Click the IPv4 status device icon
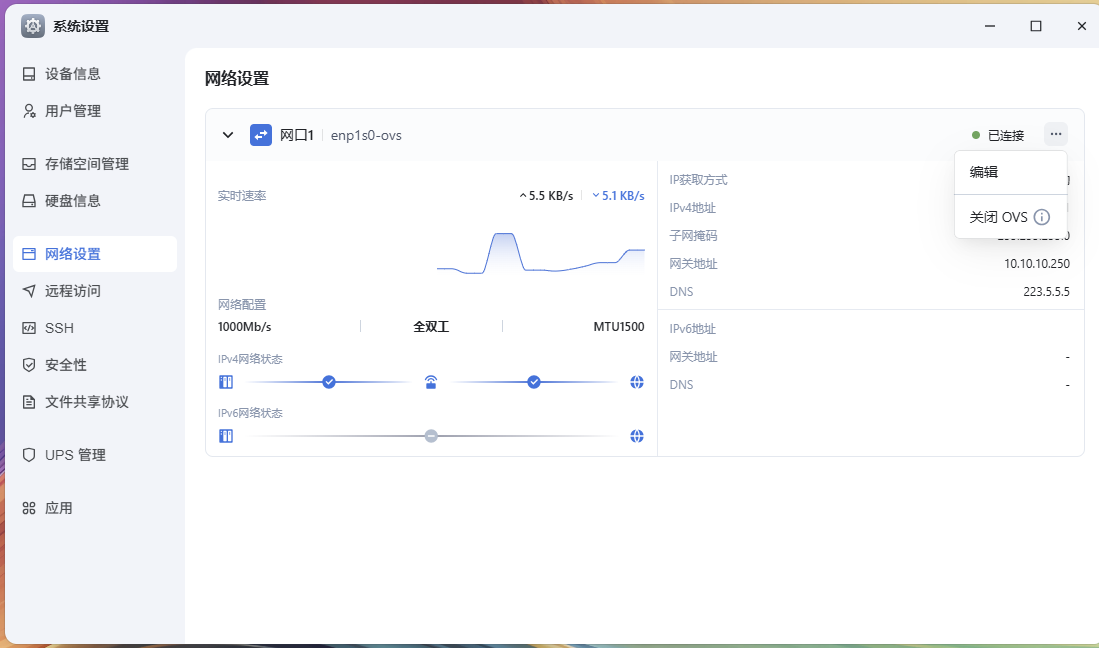This screenshot has height=648, width=1099. tap(226, 382)
